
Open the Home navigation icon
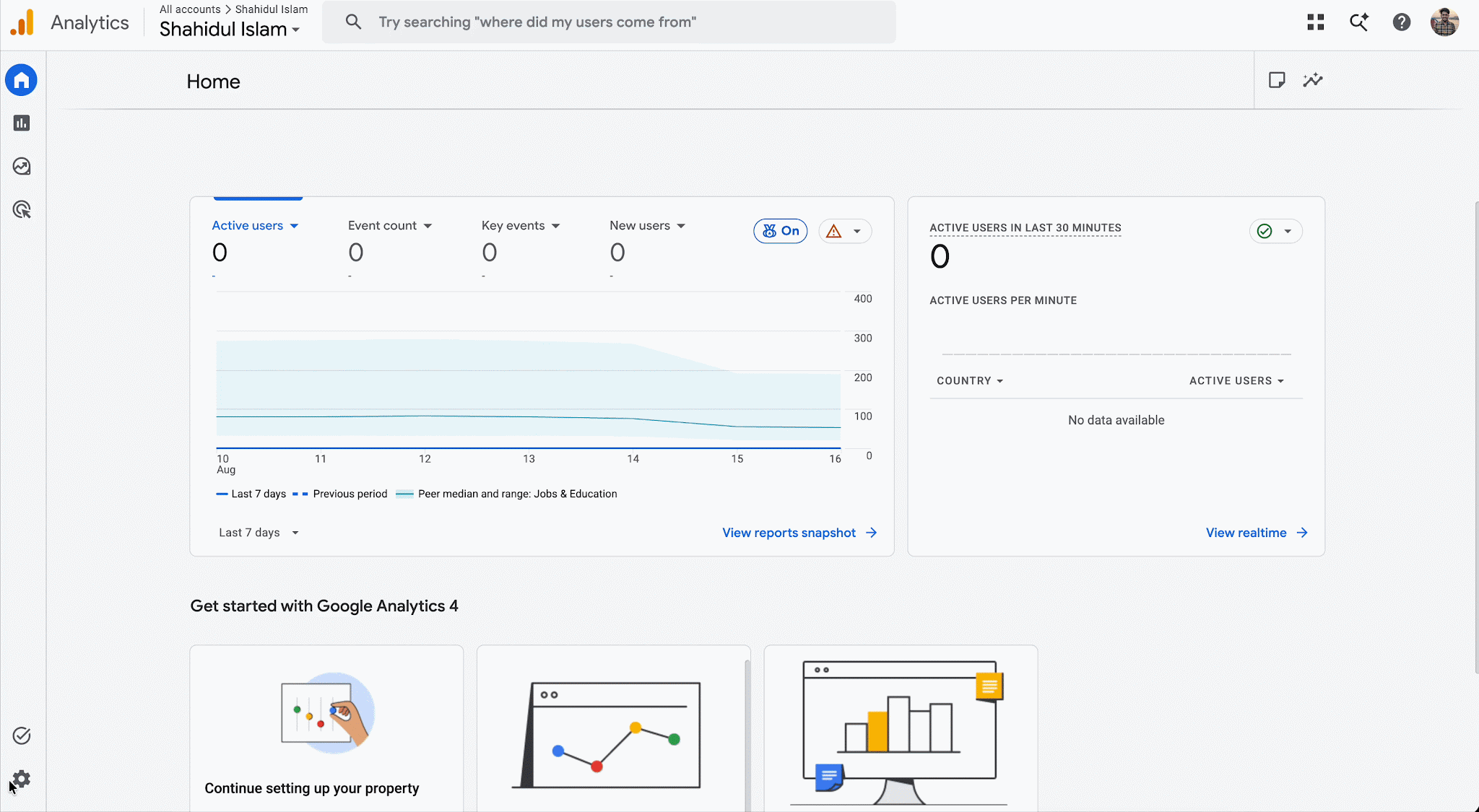click(x=22, y=80)
